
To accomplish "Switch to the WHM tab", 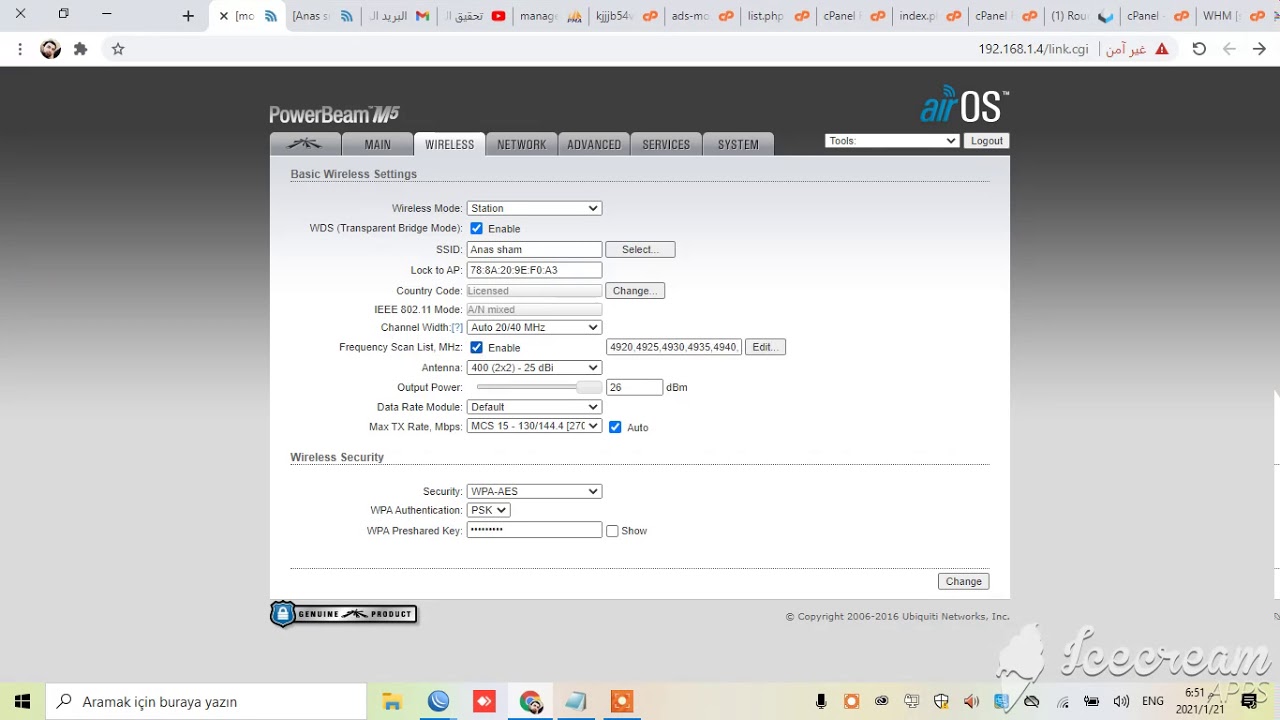I will (1232, 16).
